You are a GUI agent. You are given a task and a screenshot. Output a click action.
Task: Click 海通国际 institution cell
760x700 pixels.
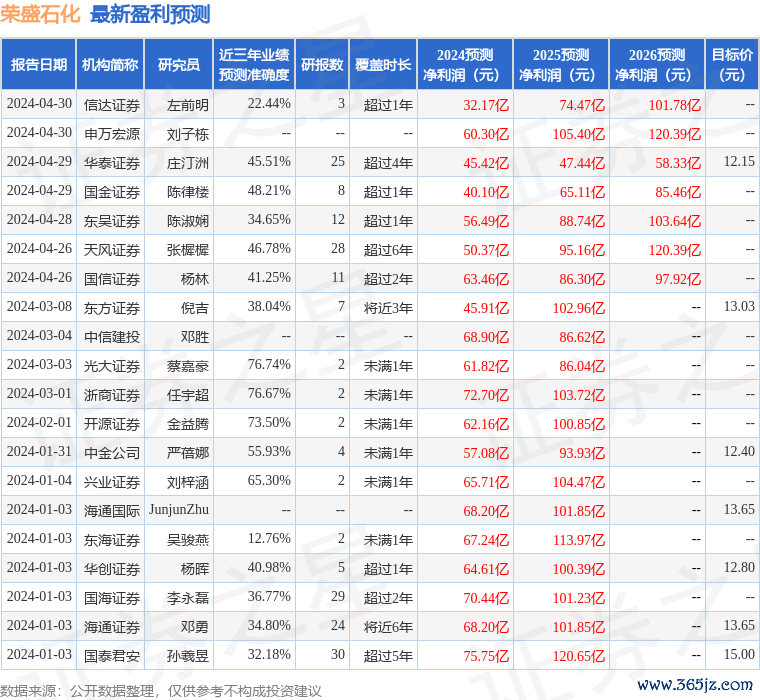pos(112,511)
